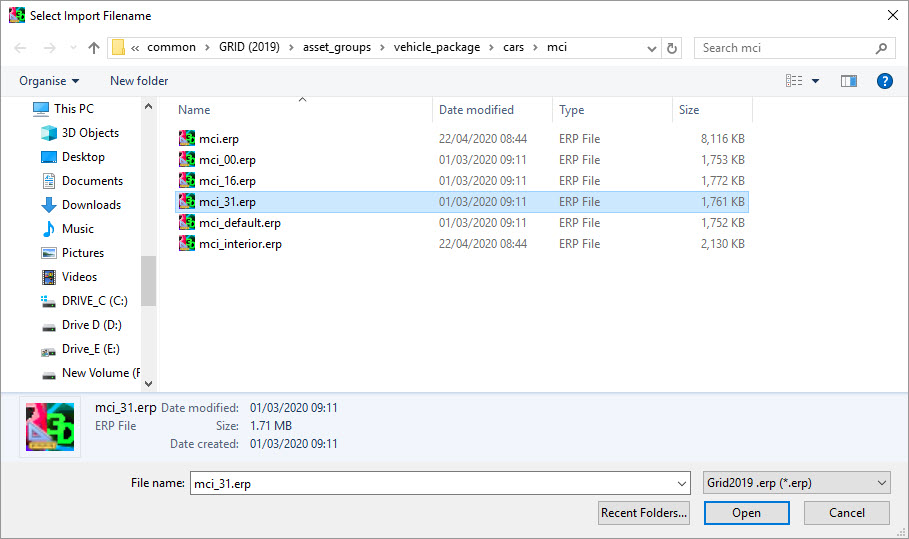909x539 pixels.
Task: Click the mci_16.erp file icon
Action: point(187,180)
